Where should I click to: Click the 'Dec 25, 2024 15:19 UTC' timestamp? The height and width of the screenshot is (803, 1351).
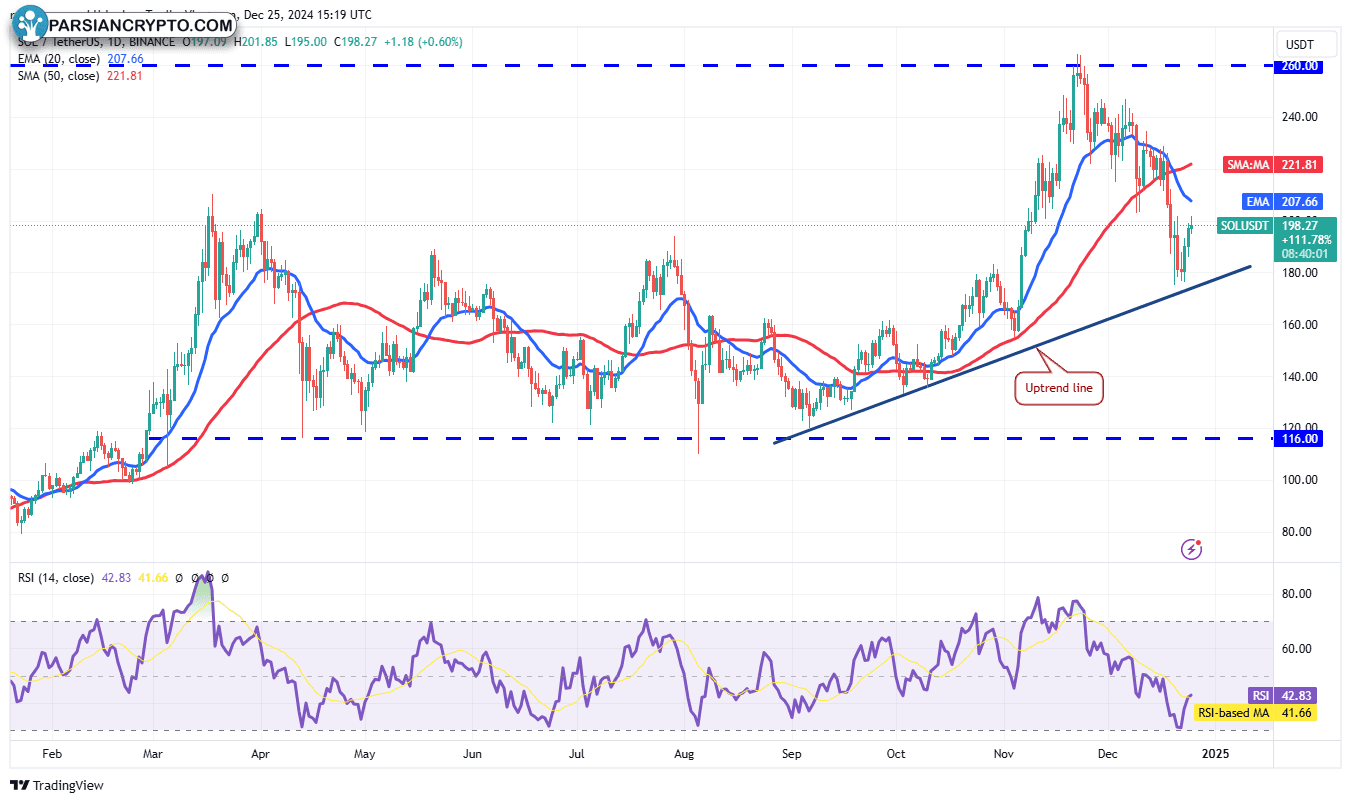click(308, 15)
